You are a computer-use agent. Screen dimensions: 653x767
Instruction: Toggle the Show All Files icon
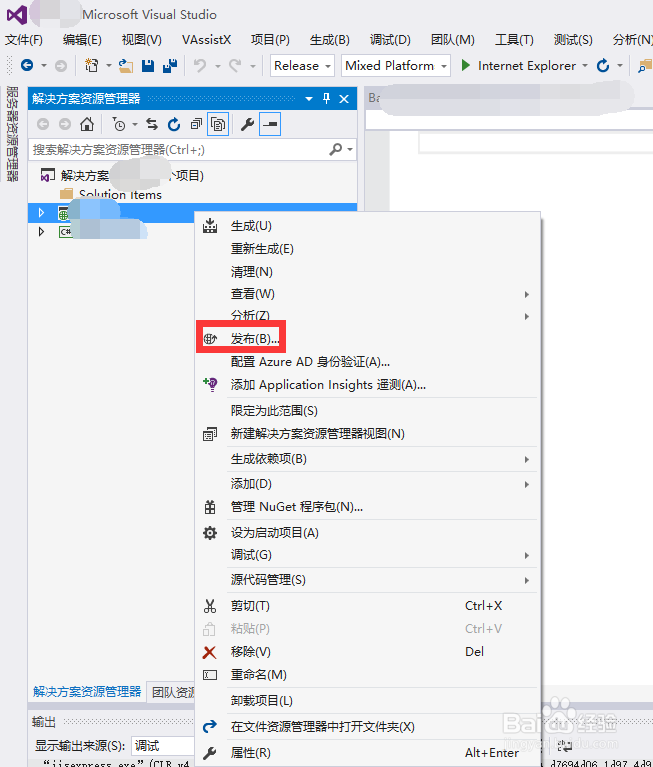(x=218, y=124)
